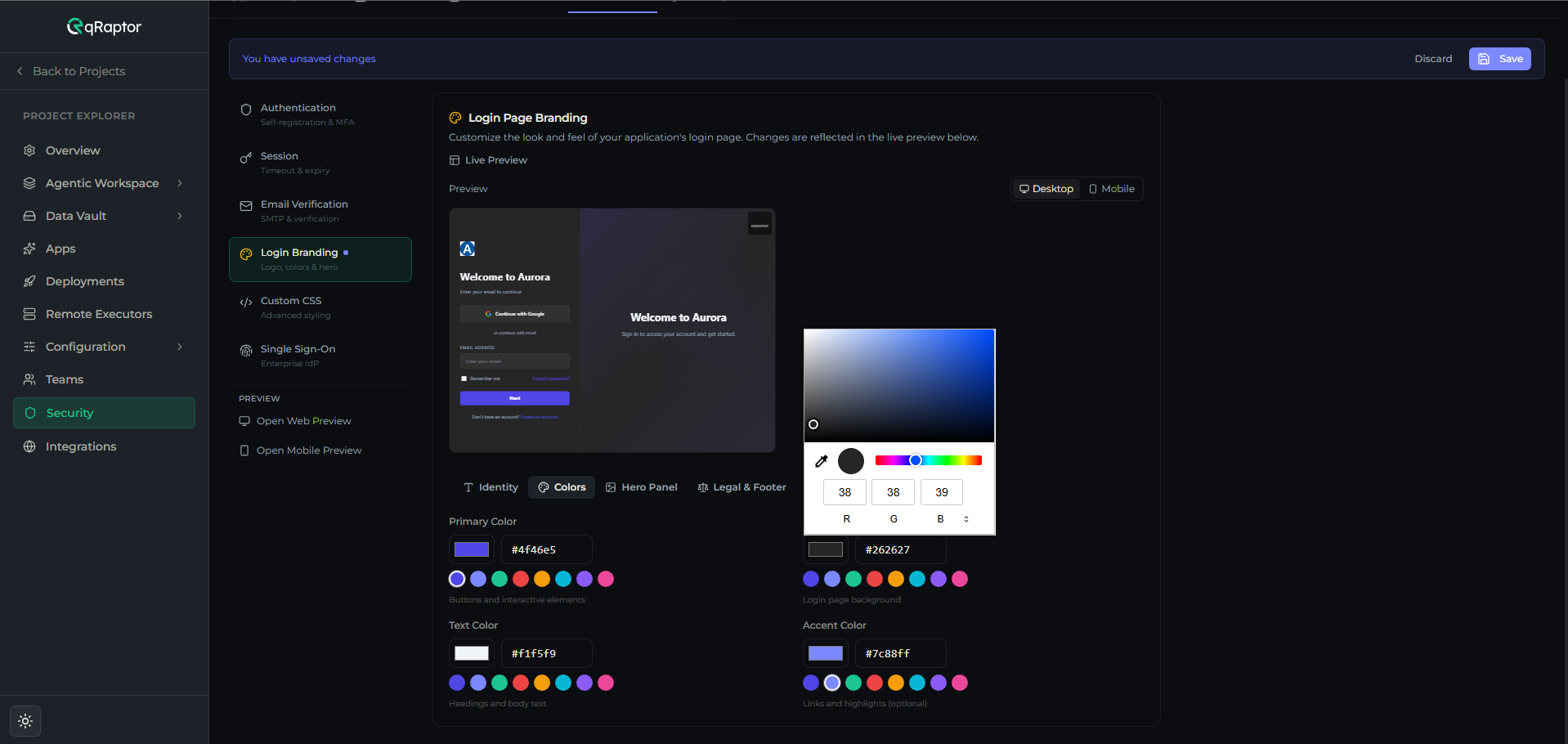The height and width of the screenshot is (744, 1568).
Task: Discard unsaved changes
Action: pyautogui.click(x=1433, y=59)
